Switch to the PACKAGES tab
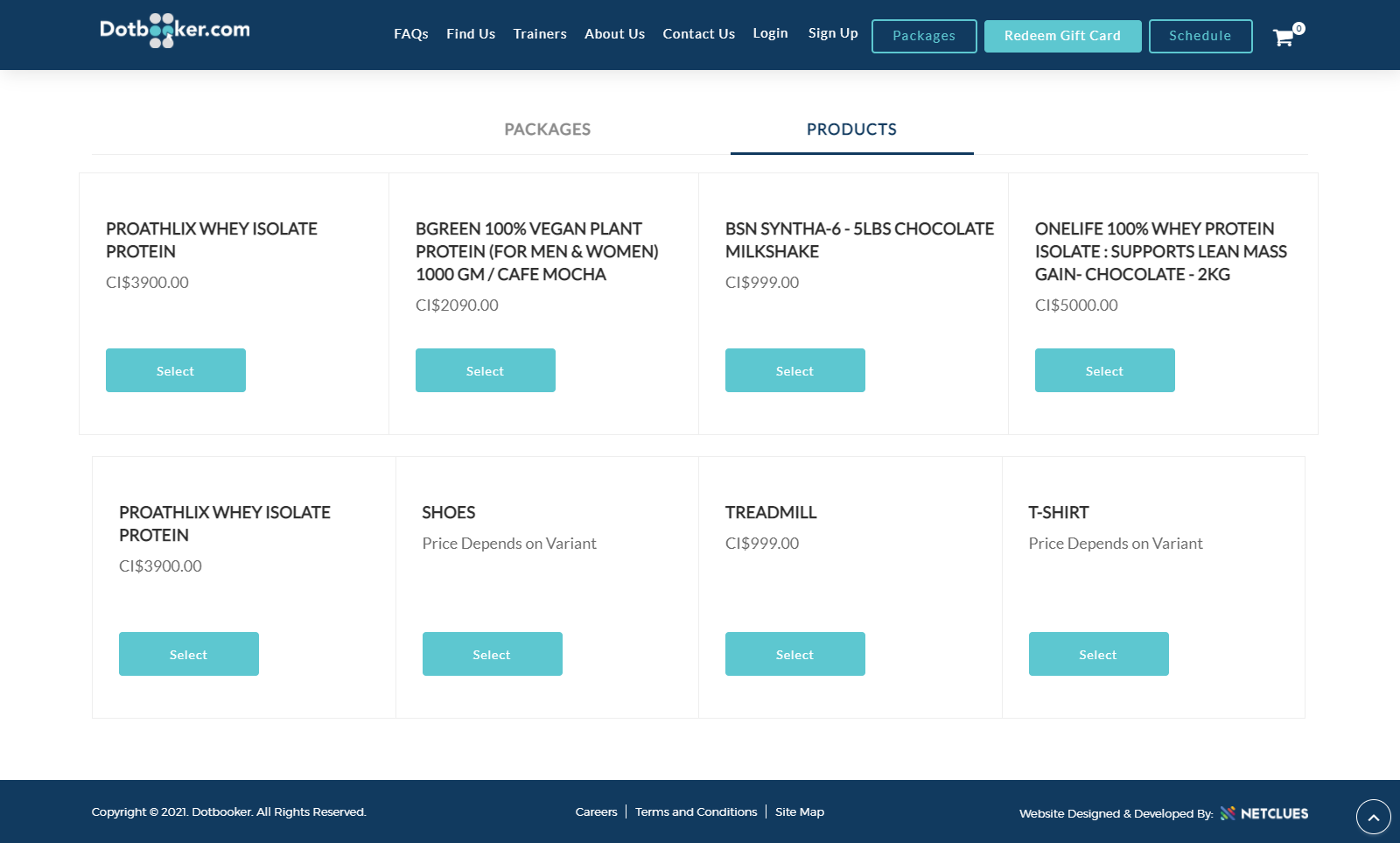1400x843 pixels. 548,130
